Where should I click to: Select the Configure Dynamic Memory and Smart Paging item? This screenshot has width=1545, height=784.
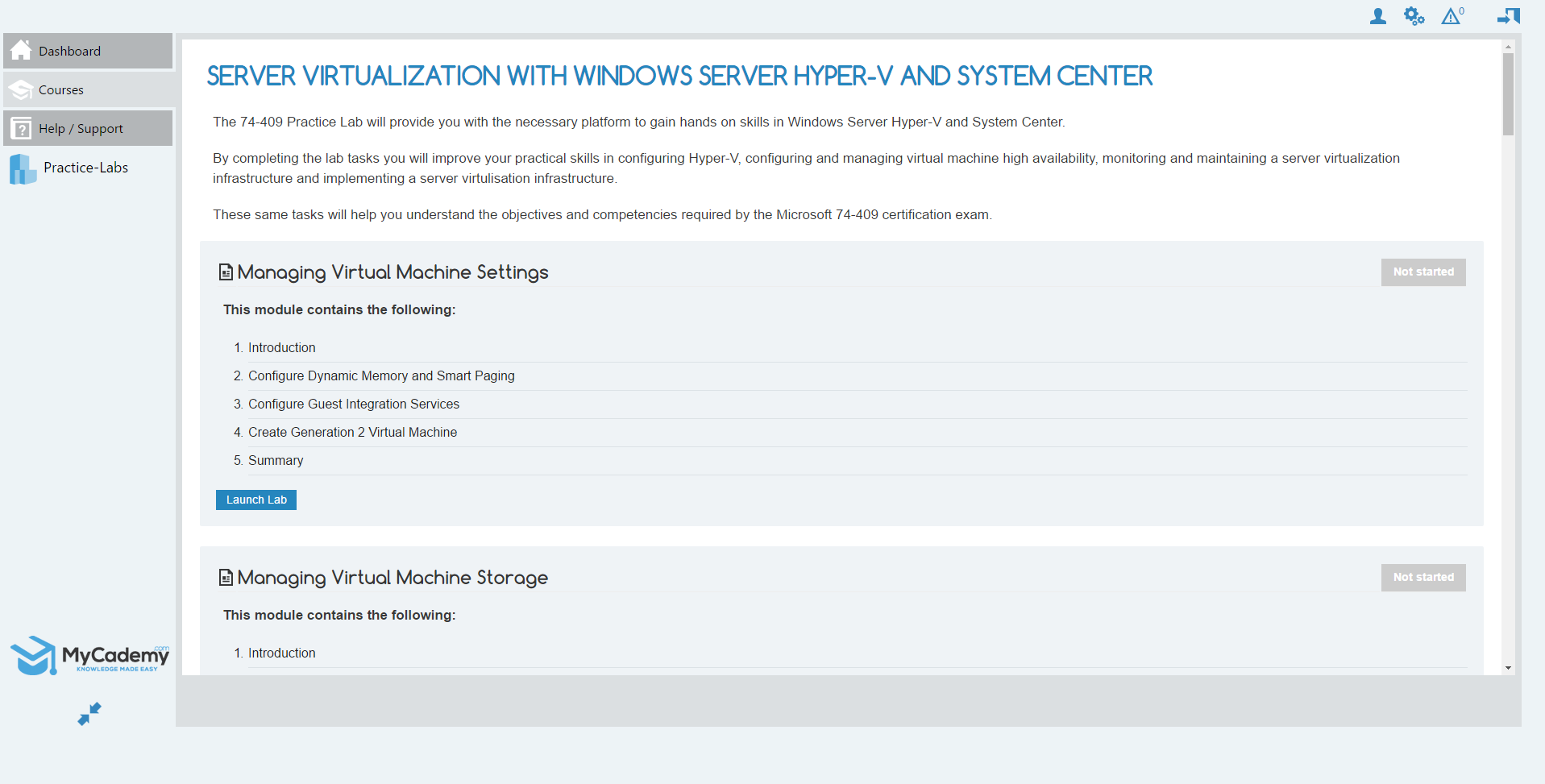[x=381, y=375]
